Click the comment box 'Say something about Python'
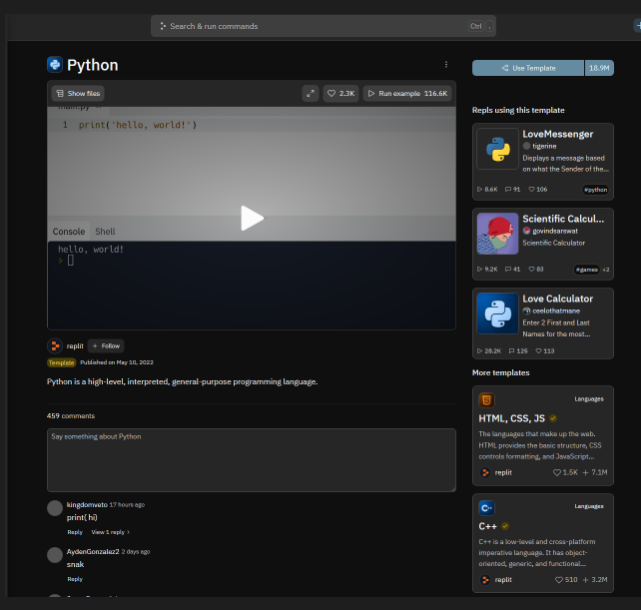Viewport: 641px width, 610px height. tap(251, 460)
